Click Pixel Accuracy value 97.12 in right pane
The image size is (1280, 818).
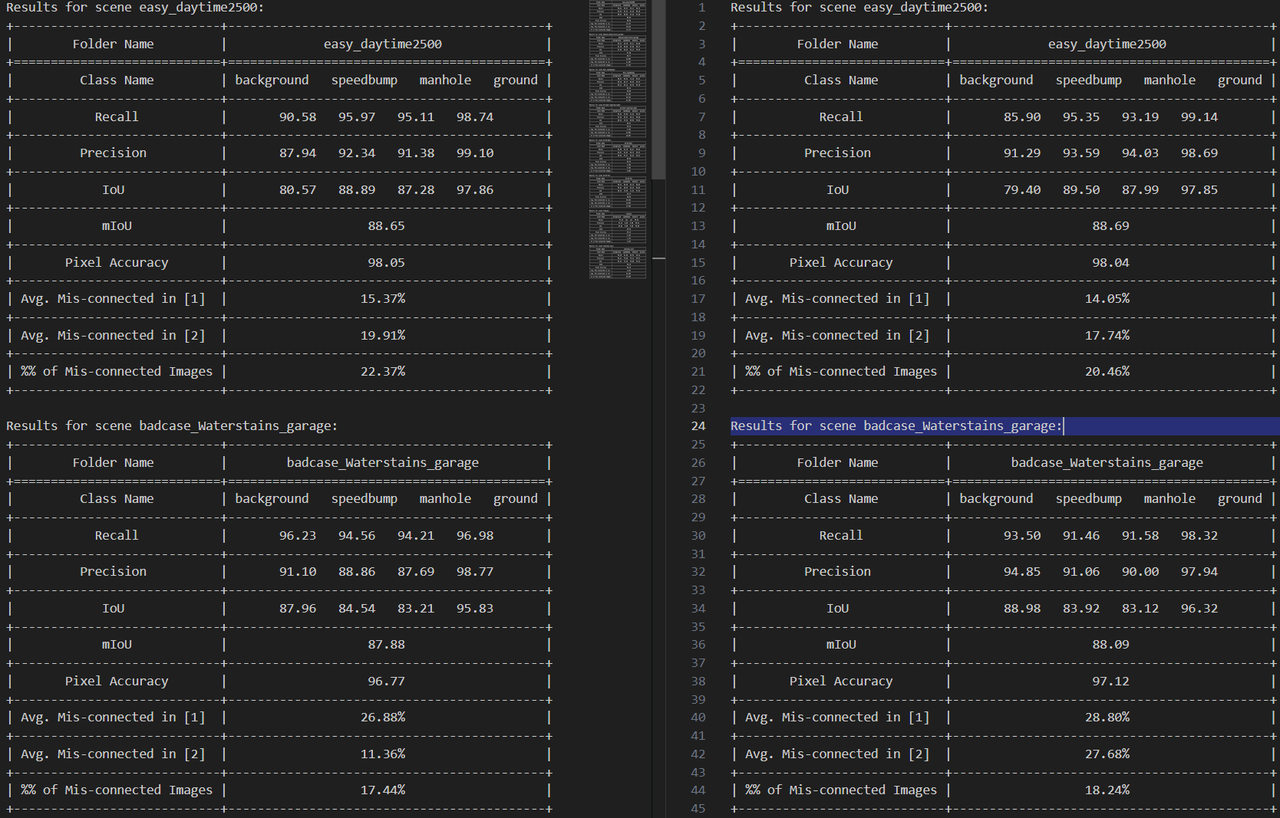[1111, 681]
